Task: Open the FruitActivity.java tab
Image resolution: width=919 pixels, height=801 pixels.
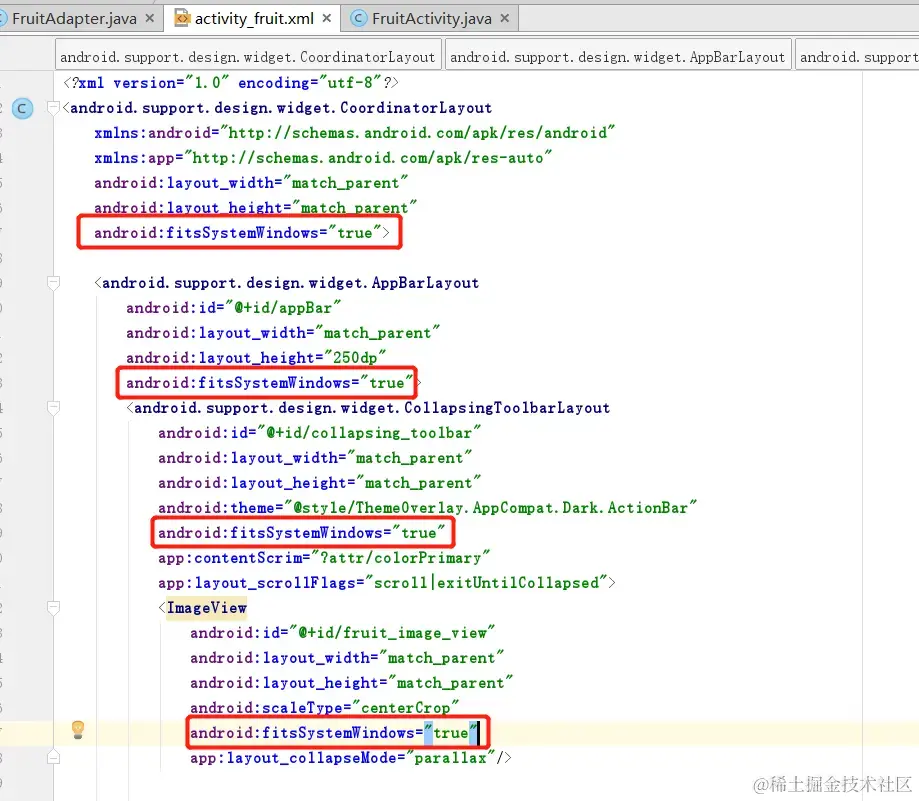Action: pyautogui.click(x=431, y=19)
